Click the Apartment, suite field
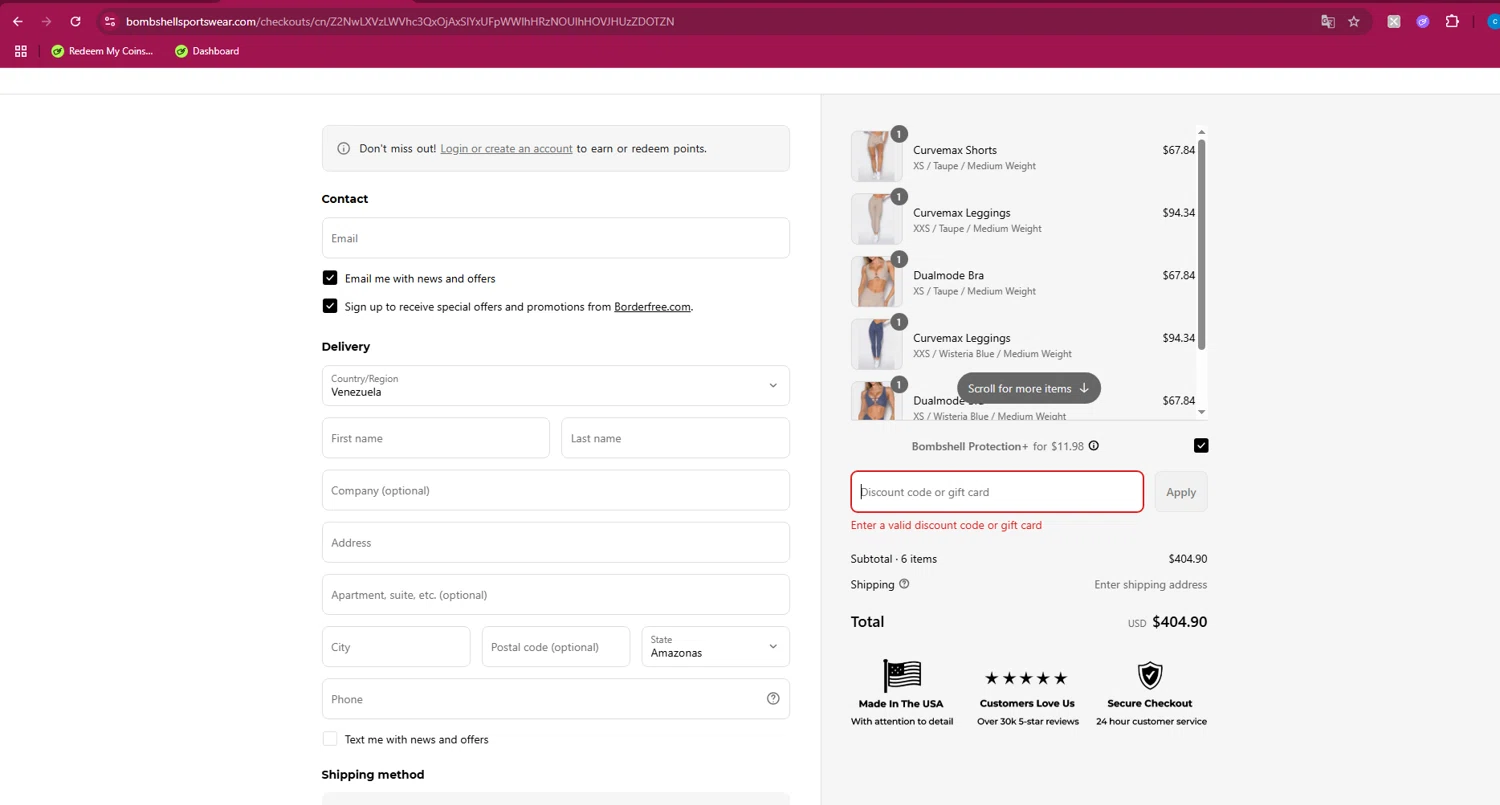Image resolution: width=1500 pixels, height=805 pixels. coord(555,594)
